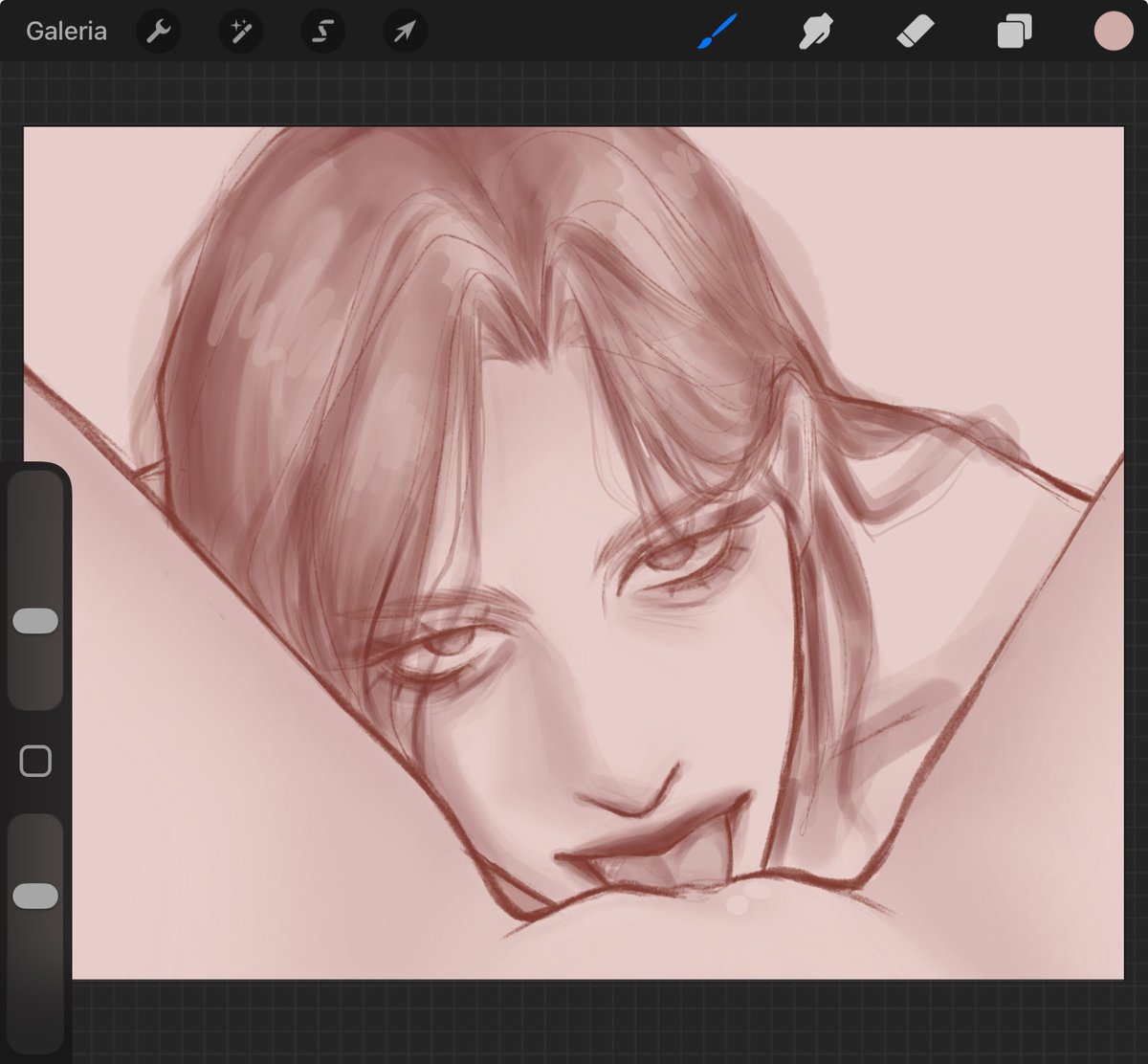Select the Eraser tool
1148x1064 pixels.
pos(916,32)
